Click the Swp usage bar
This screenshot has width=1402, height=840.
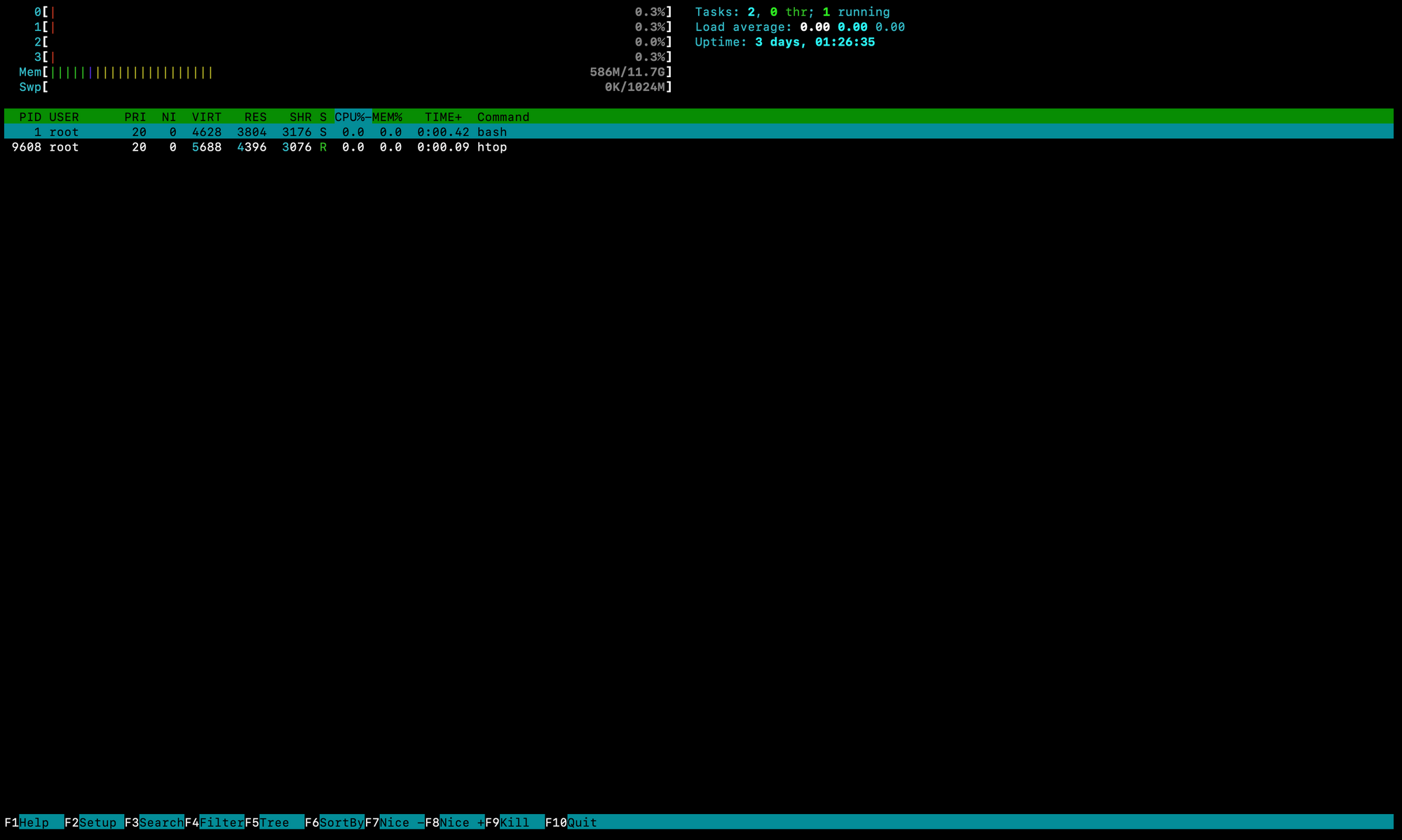click(x=346, y=87)
